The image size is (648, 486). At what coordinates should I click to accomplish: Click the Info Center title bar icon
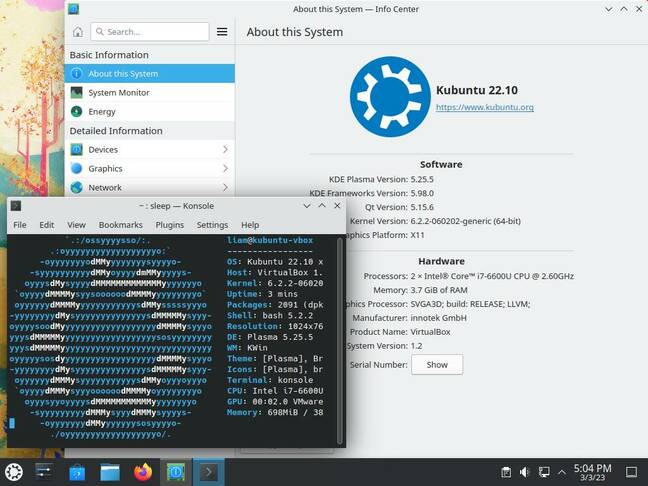[x=74, y=9]
